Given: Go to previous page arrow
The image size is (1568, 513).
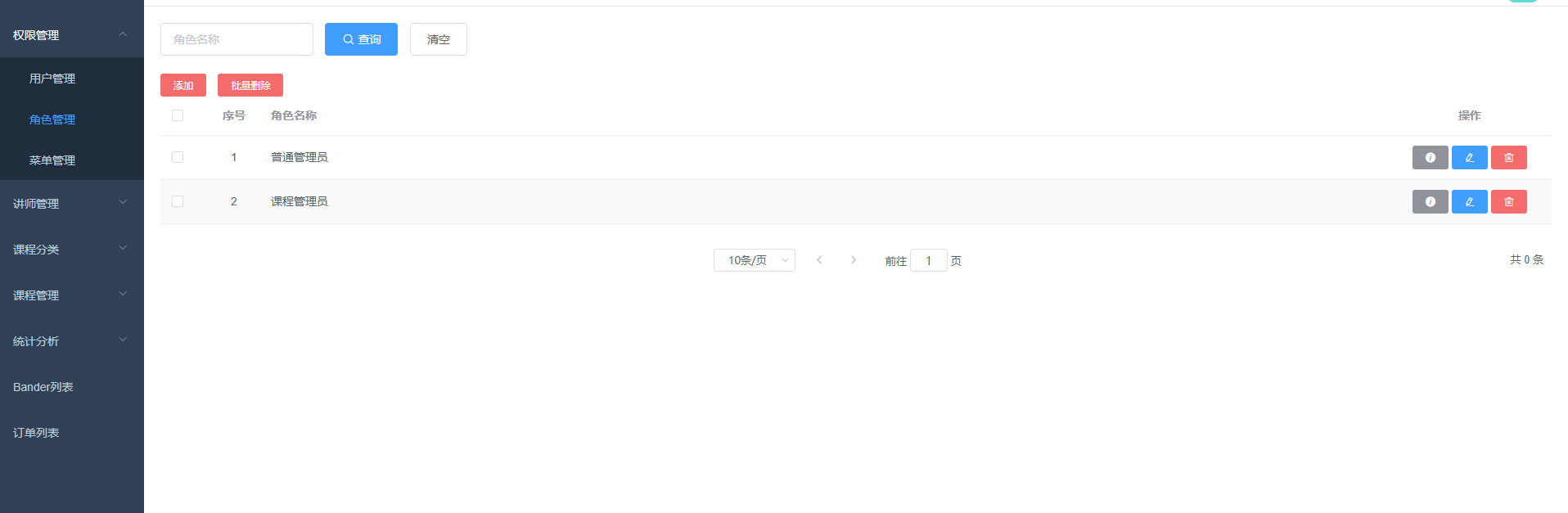Looking at the screenshot, I should click(x=819, y=260).
